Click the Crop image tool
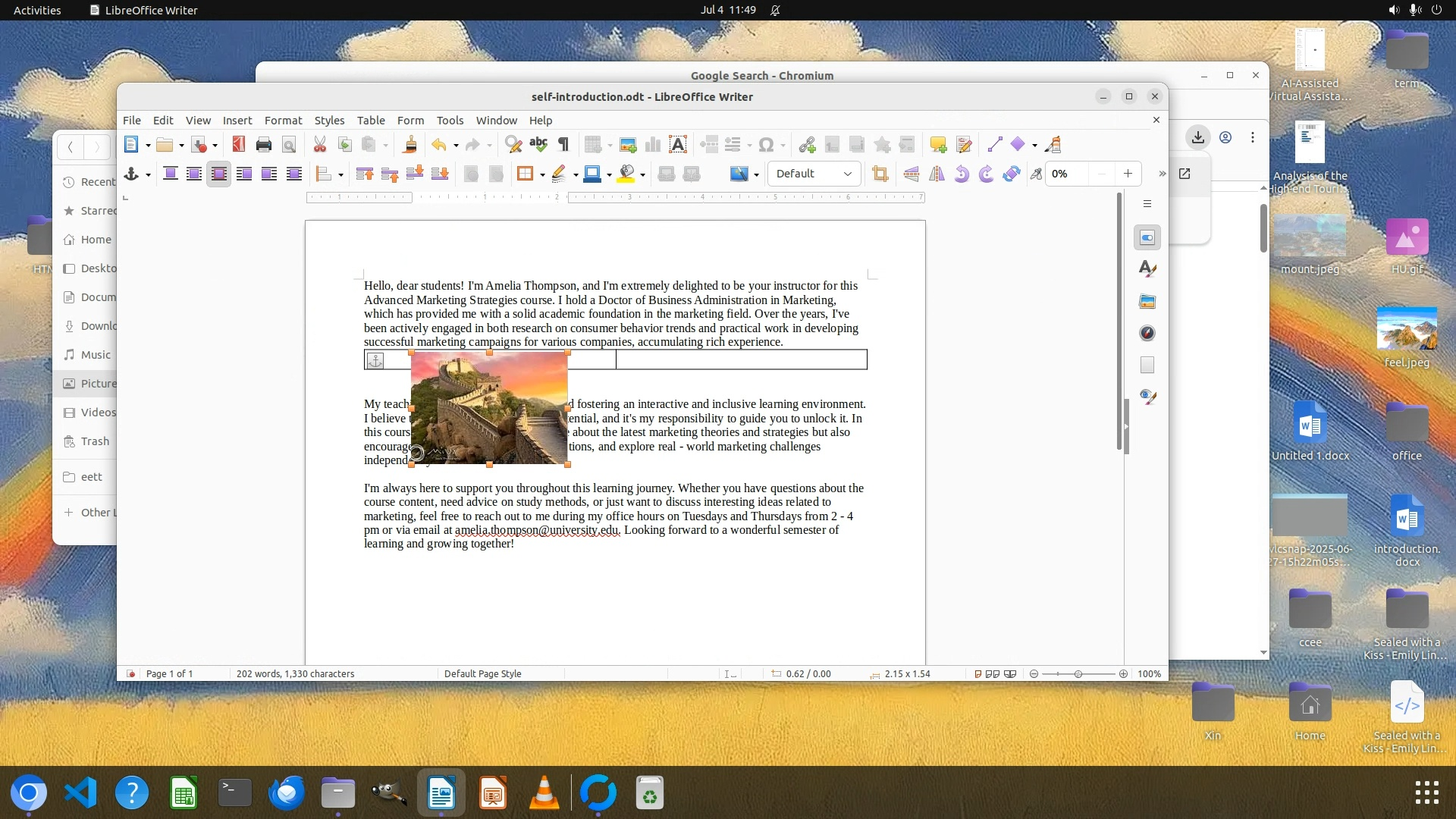 (x=880, y=174)
